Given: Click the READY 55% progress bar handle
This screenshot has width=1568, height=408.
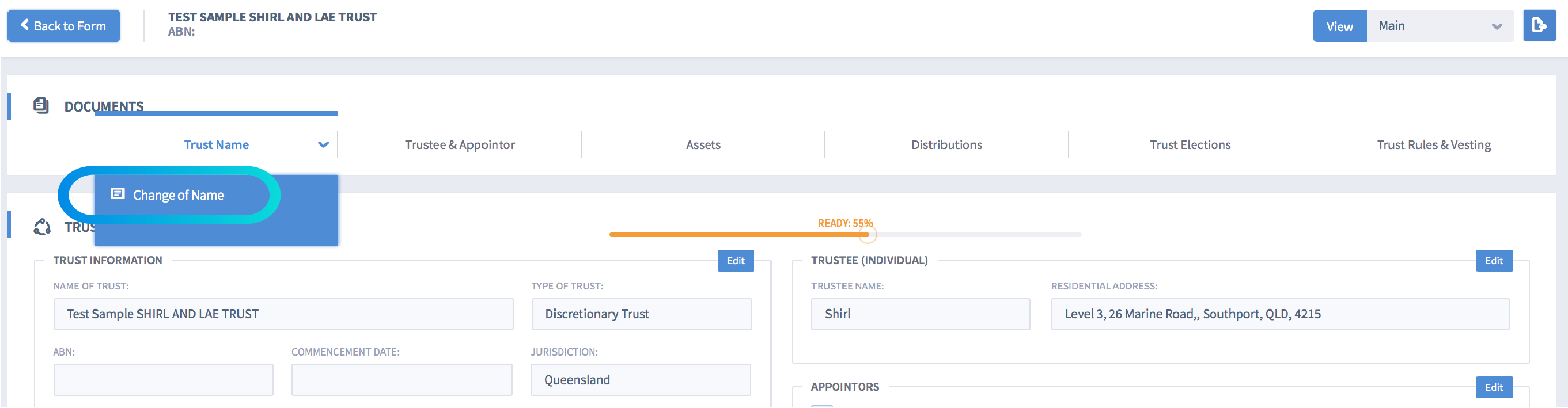Looking at the screenshot, I should tap(868, 235).
